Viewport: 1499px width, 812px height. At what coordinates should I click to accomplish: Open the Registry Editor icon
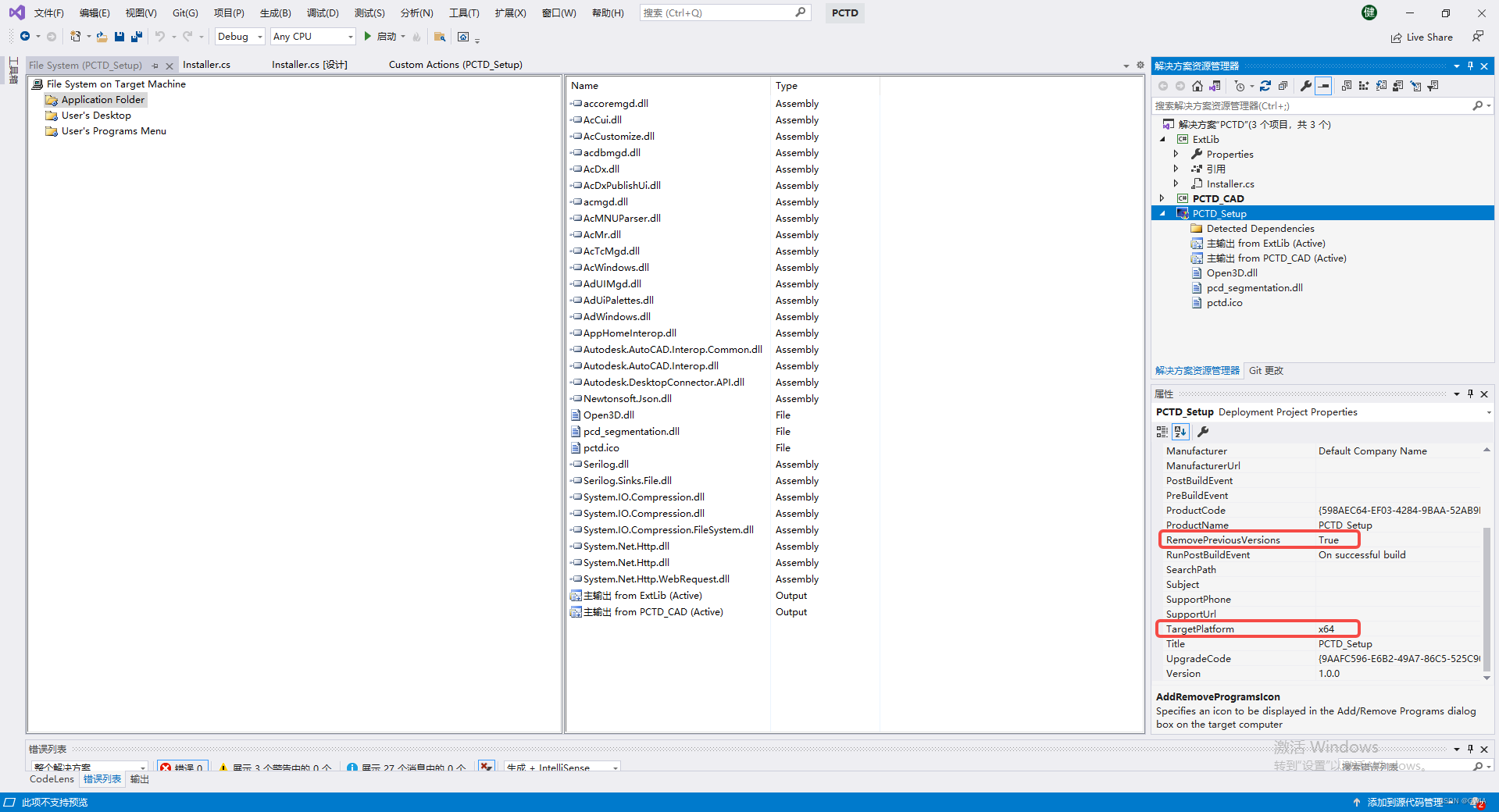pos(1364,86)
